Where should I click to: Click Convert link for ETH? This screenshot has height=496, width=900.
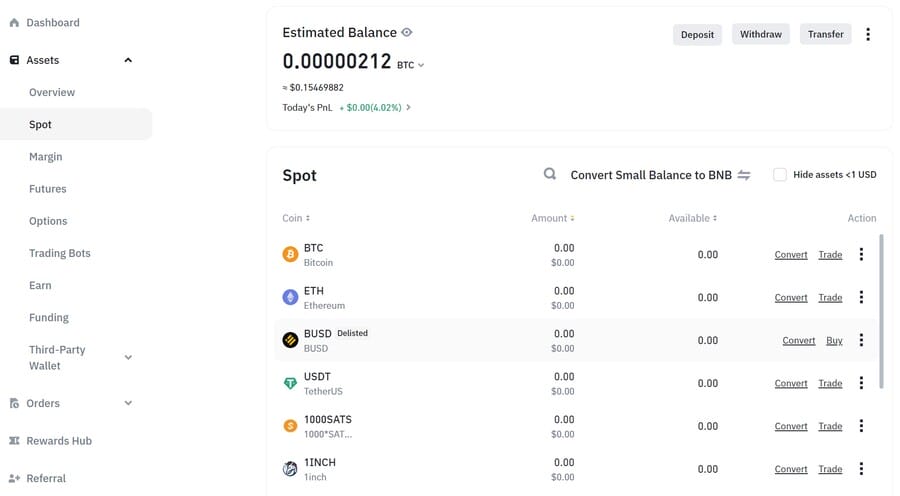791,297
